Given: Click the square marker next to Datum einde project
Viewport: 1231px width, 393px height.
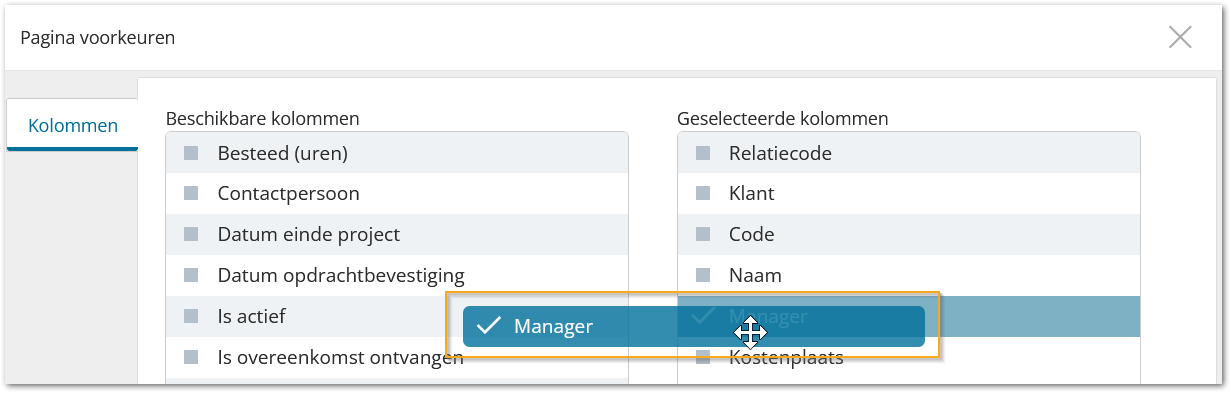Looking at the screenshot, I should pos(191,234).
